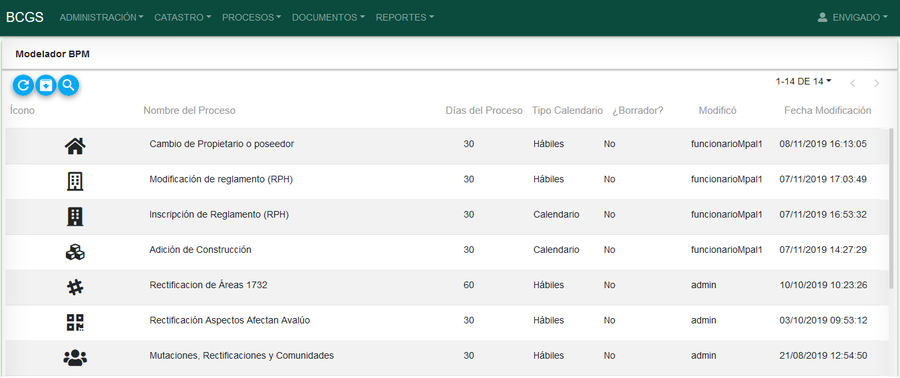Click the QR code icon for Rectificación Aspectos
Image resolution: width=900 pixels, height=378 pixels.
[x=75, y=322]
